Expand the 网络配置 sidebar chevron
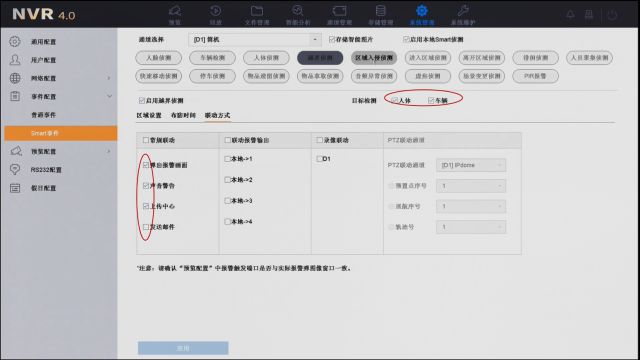 click(109, 78)
